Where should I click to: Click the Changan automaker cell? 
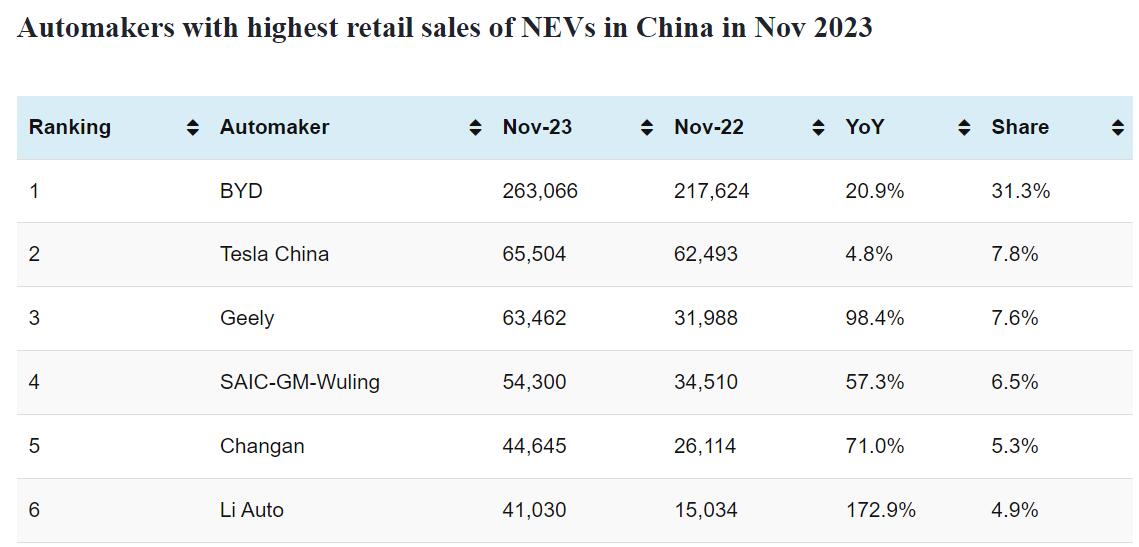point(262,446)
